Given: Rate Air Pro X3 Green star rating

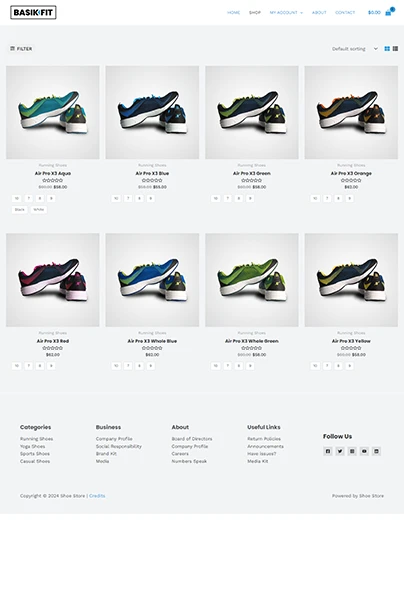Looking at the screenshot, I should coord(252,180).
